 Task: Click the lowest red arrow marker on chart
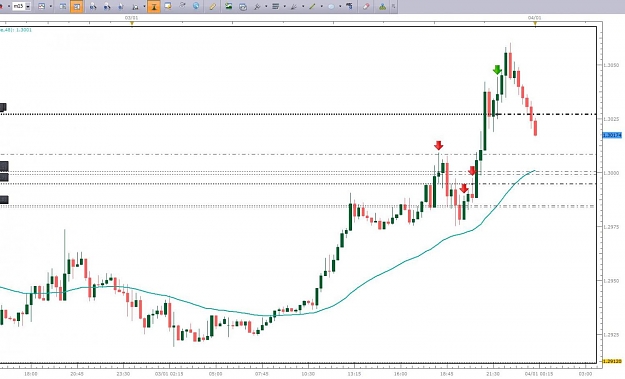tap(464, 188)
